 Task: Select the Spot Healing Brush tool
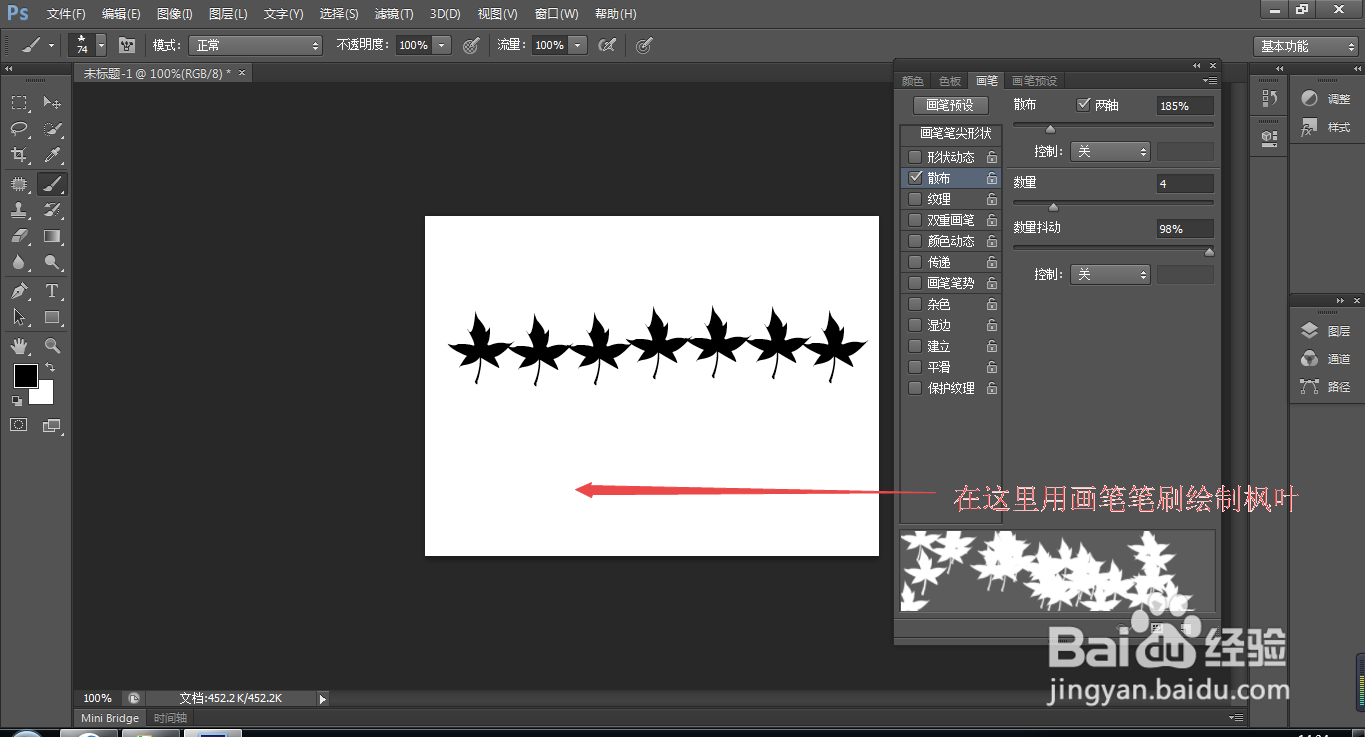coord(19,184)
